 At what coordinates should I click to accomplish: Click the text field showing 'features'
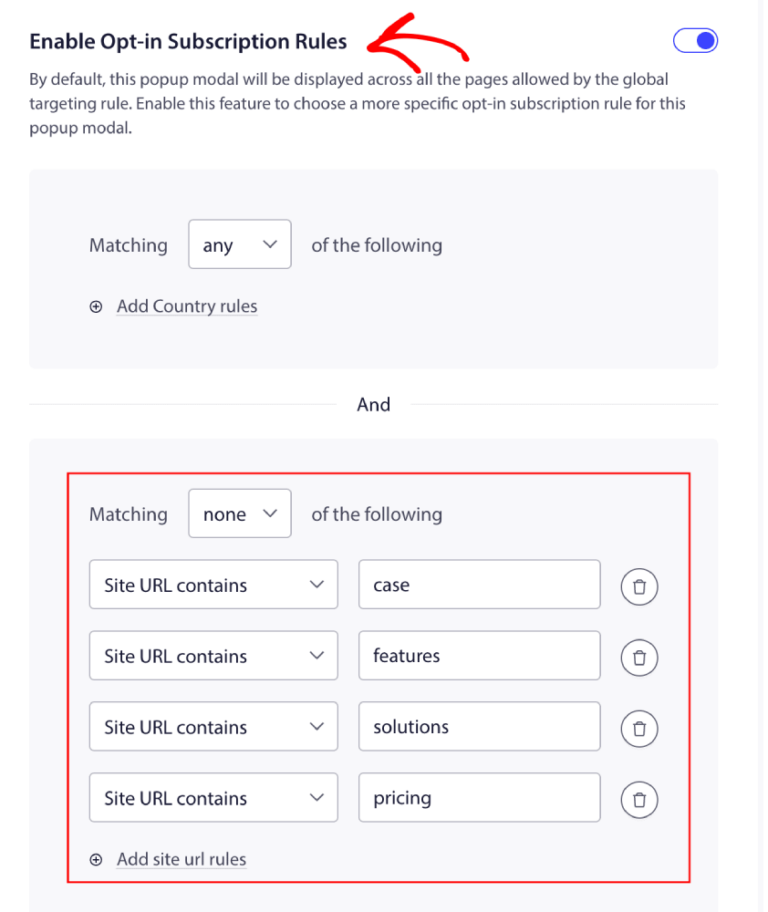pyautogui.click(x=478, y=655)
